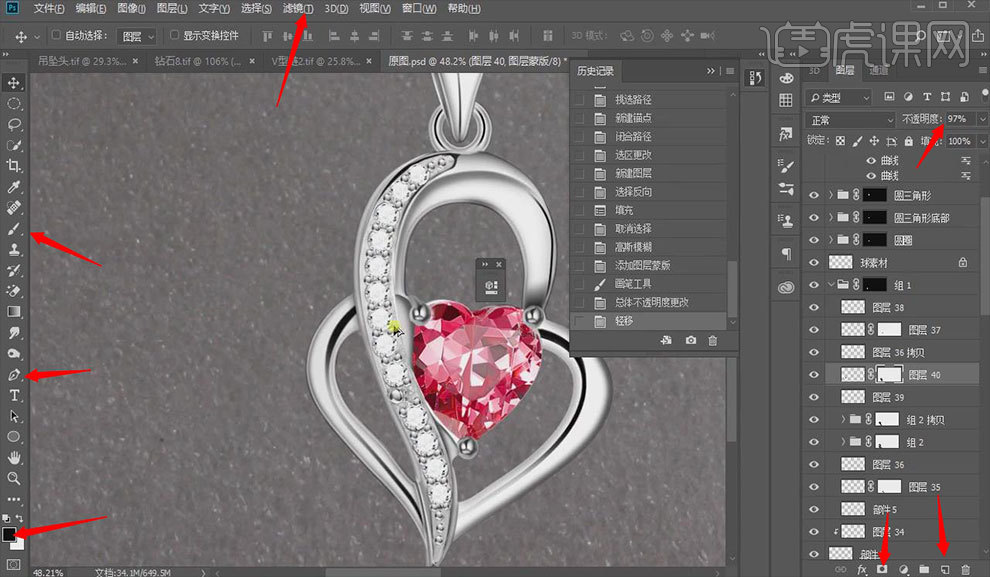Select the Zoom tool
The width and height of the screenshot is (990, 577).
(x=14, y=479)
